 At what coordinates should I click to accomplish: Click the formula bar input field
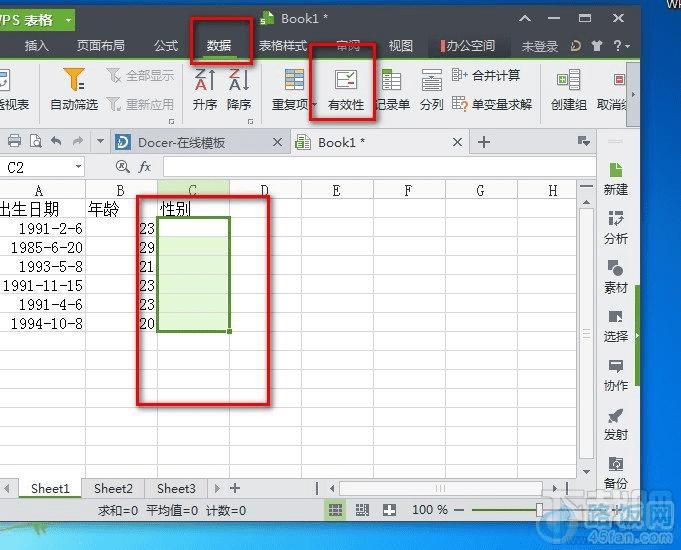click(x=379, y=167)
